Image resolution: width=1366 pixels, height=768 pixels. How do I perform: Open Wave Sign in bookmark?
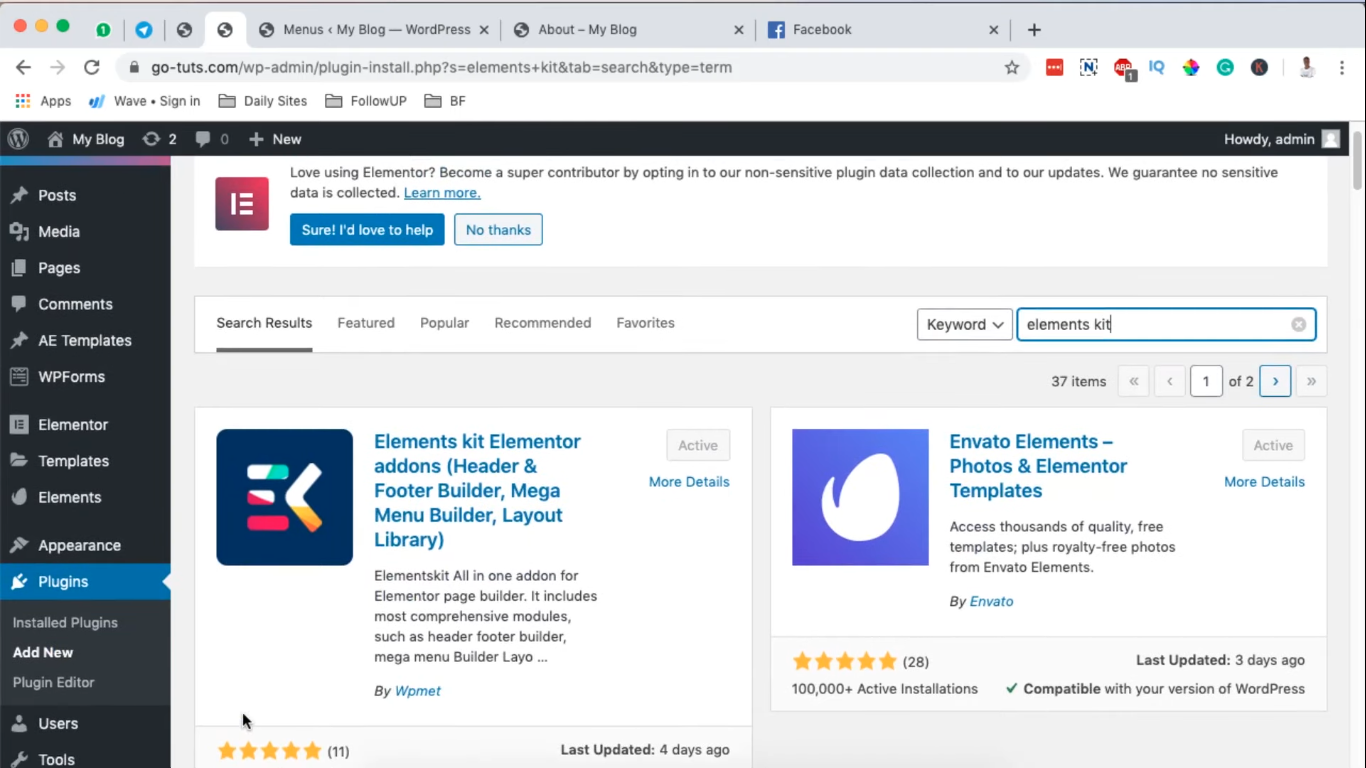point(145,101)
